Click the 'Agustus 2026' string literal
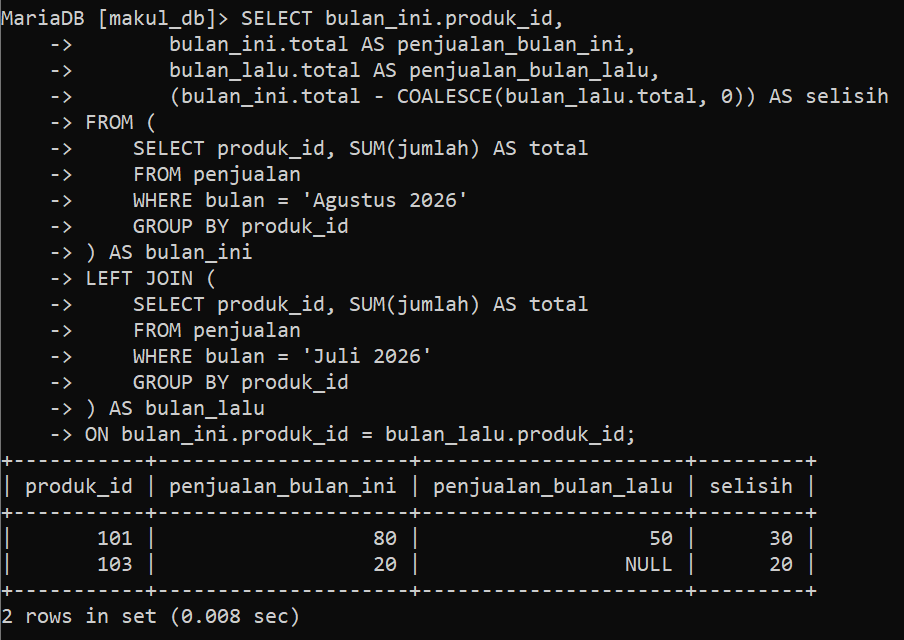Image resolution: width=904 pixels, height=640 pixels. point(385,200)
